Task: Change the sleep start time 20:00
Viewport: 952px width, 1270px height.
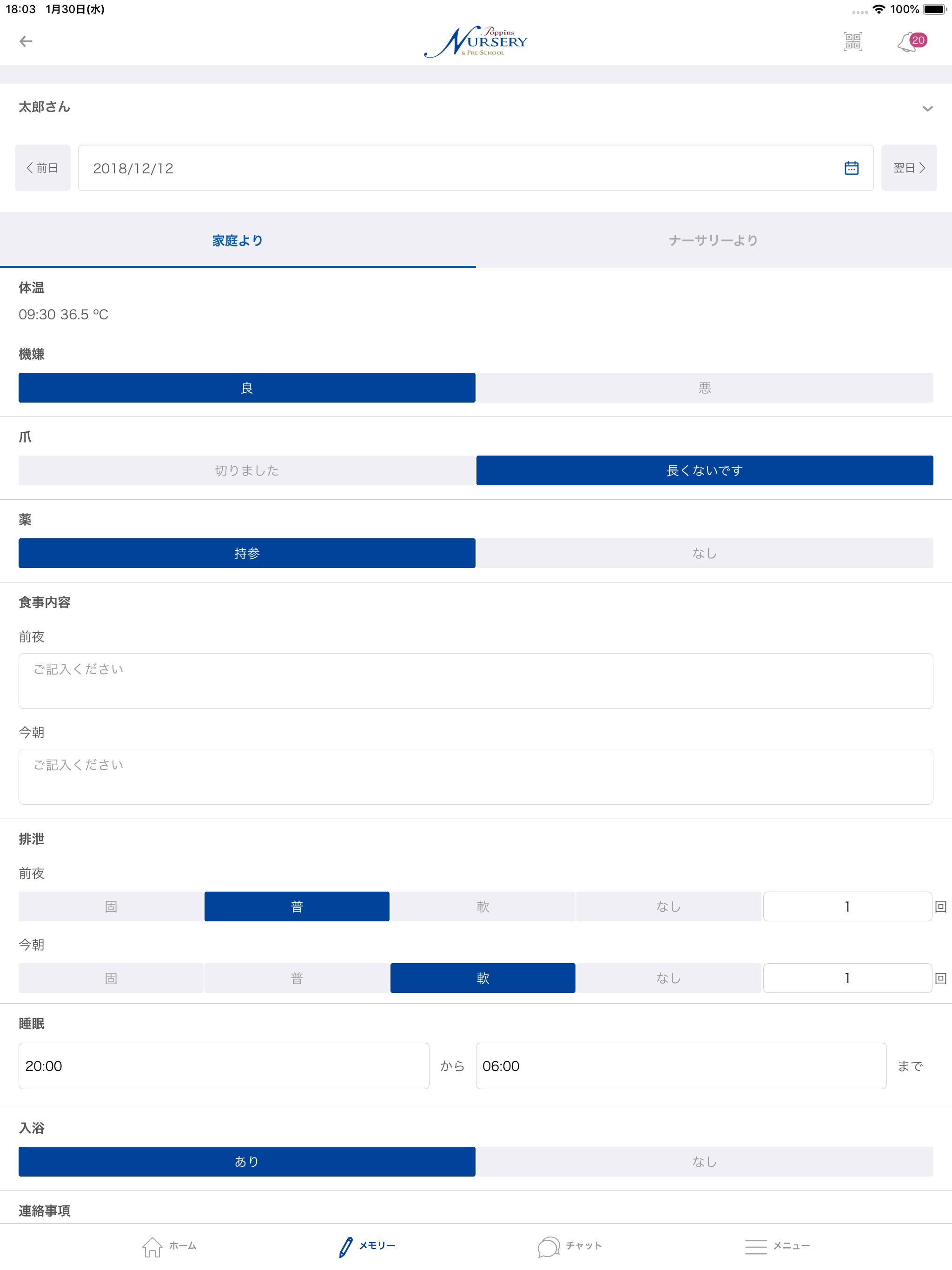Action: click(224, 1065)
